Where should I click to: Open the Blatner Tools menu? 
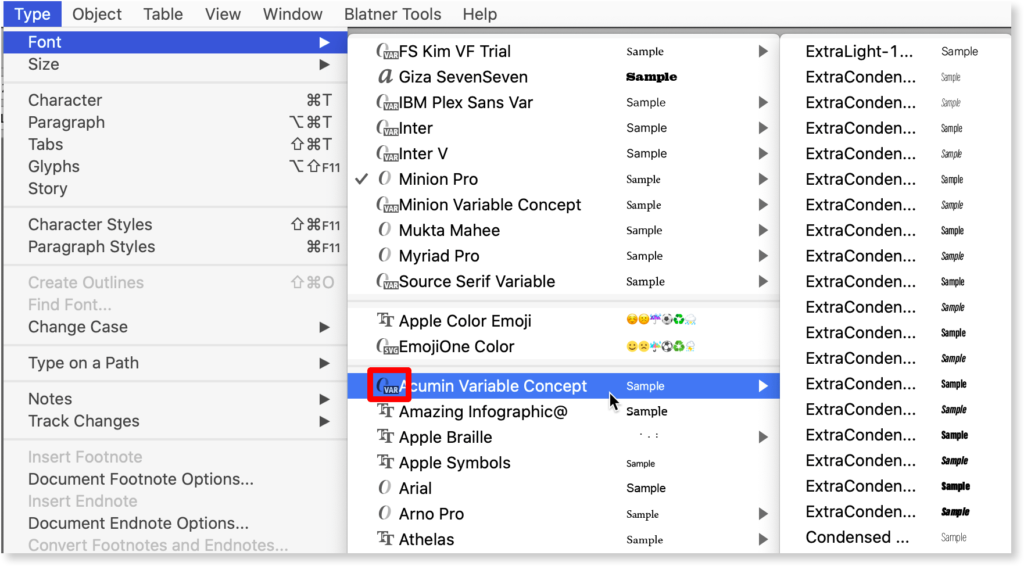[393, 14]
